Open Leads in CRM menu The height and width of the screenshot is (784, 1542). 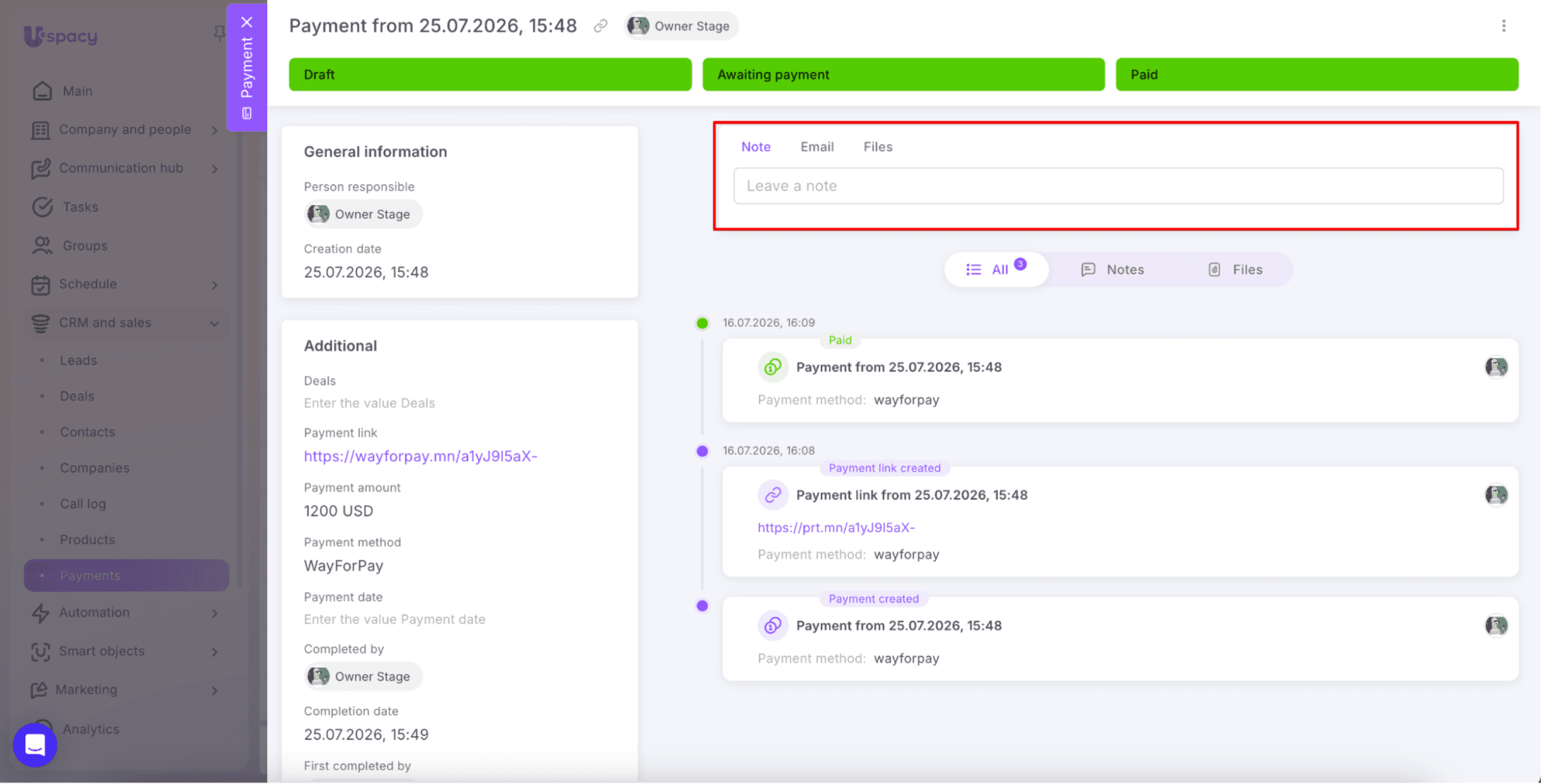coord(78,360)
